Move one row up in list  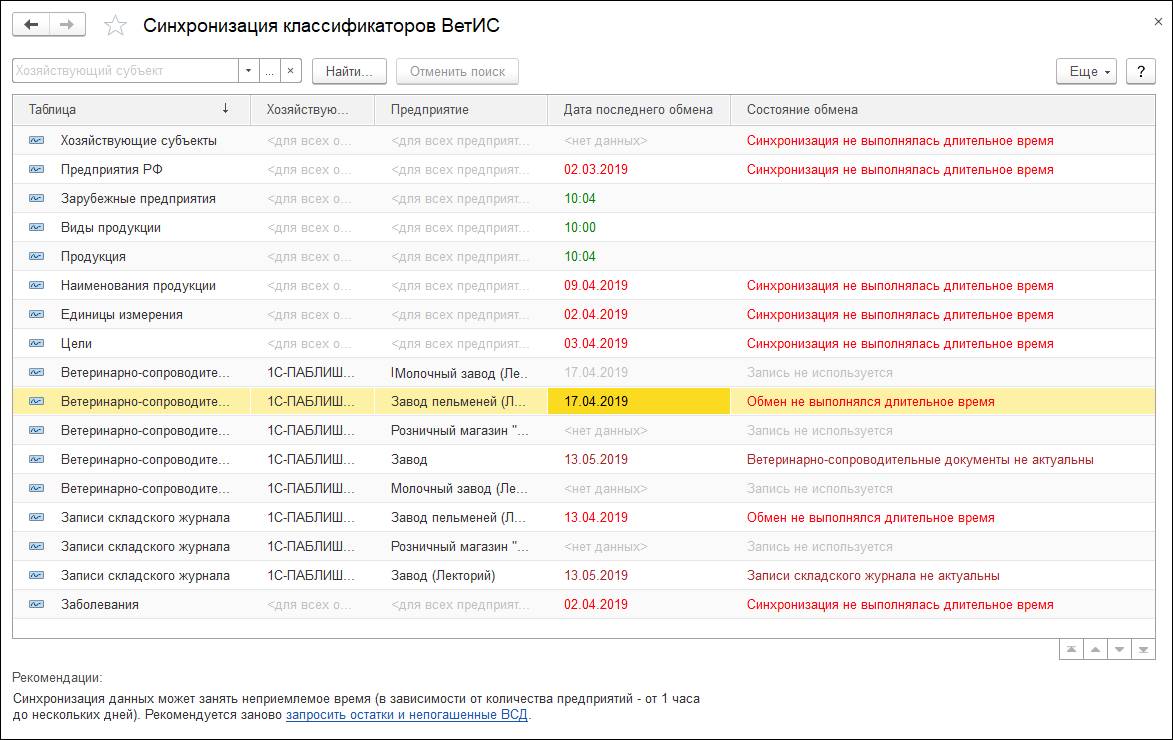coord(1095,649)
